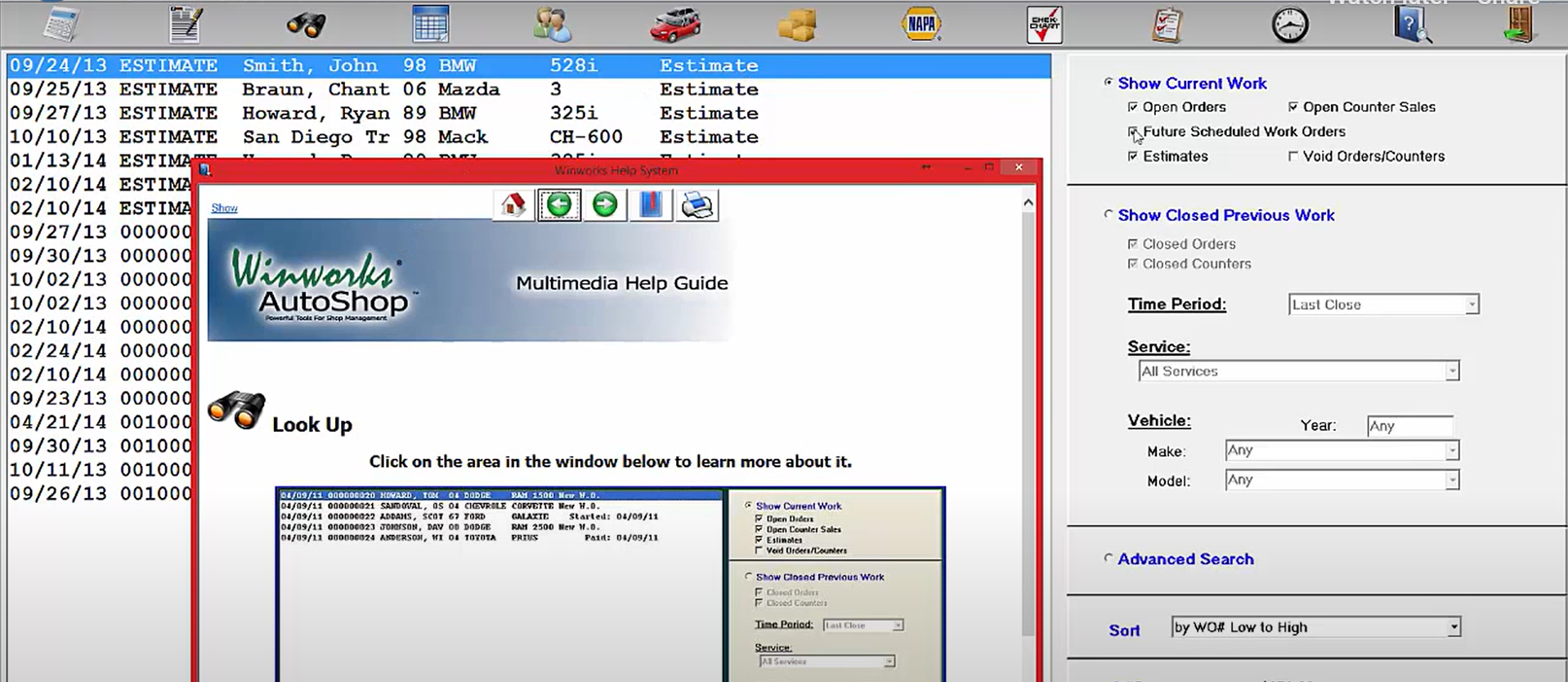Toggle Future Scheduled Work Orders checkbox
The width and height of the screenshot is (1568, 682).
[1132, 131]
